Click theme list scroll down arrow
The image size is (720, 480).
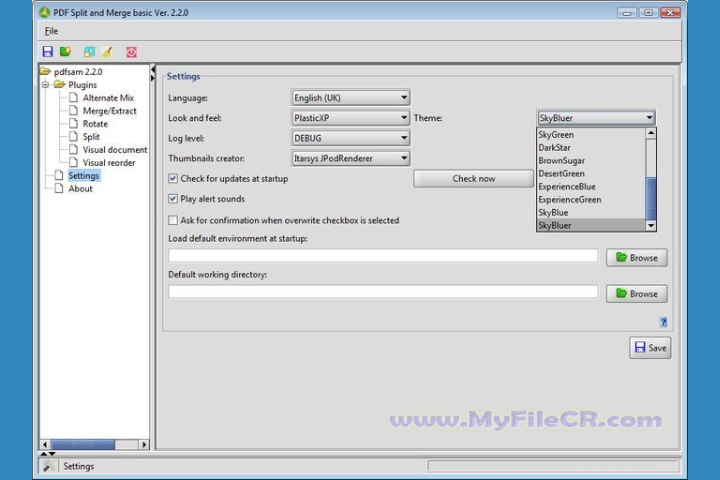tap(651, 226)
